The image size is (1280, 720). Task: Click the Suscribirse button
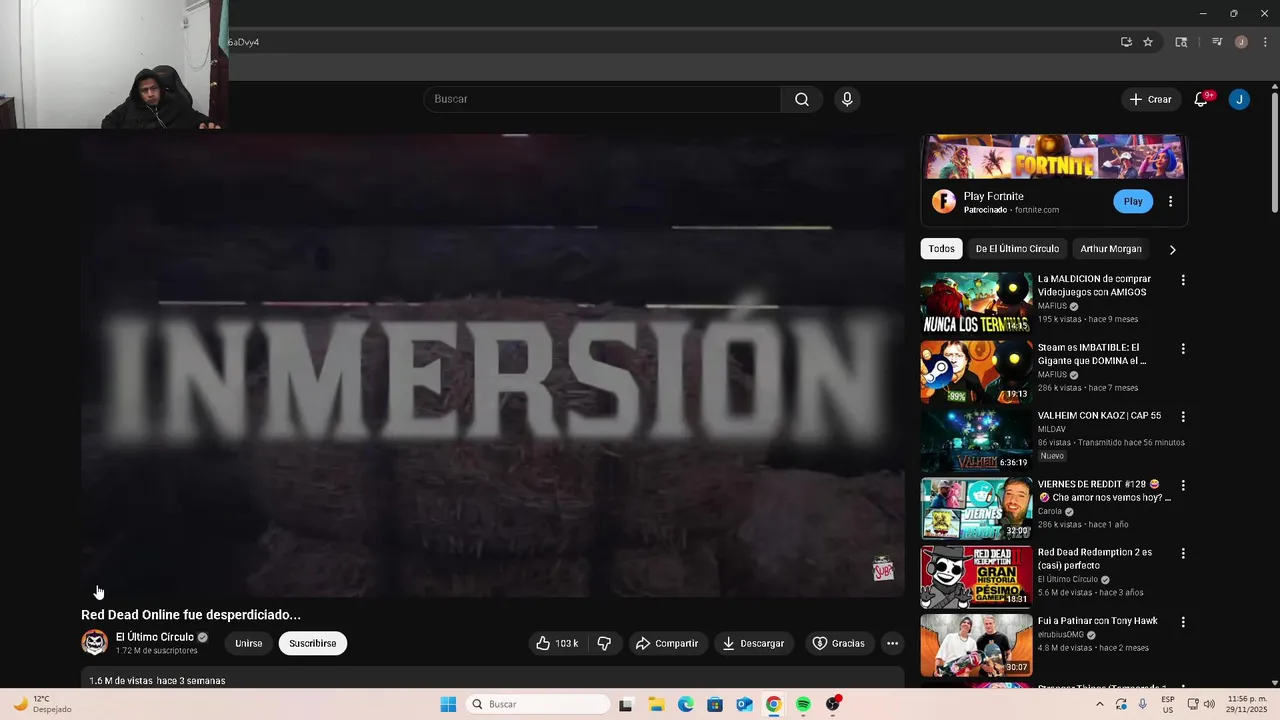tap(313, 643)
